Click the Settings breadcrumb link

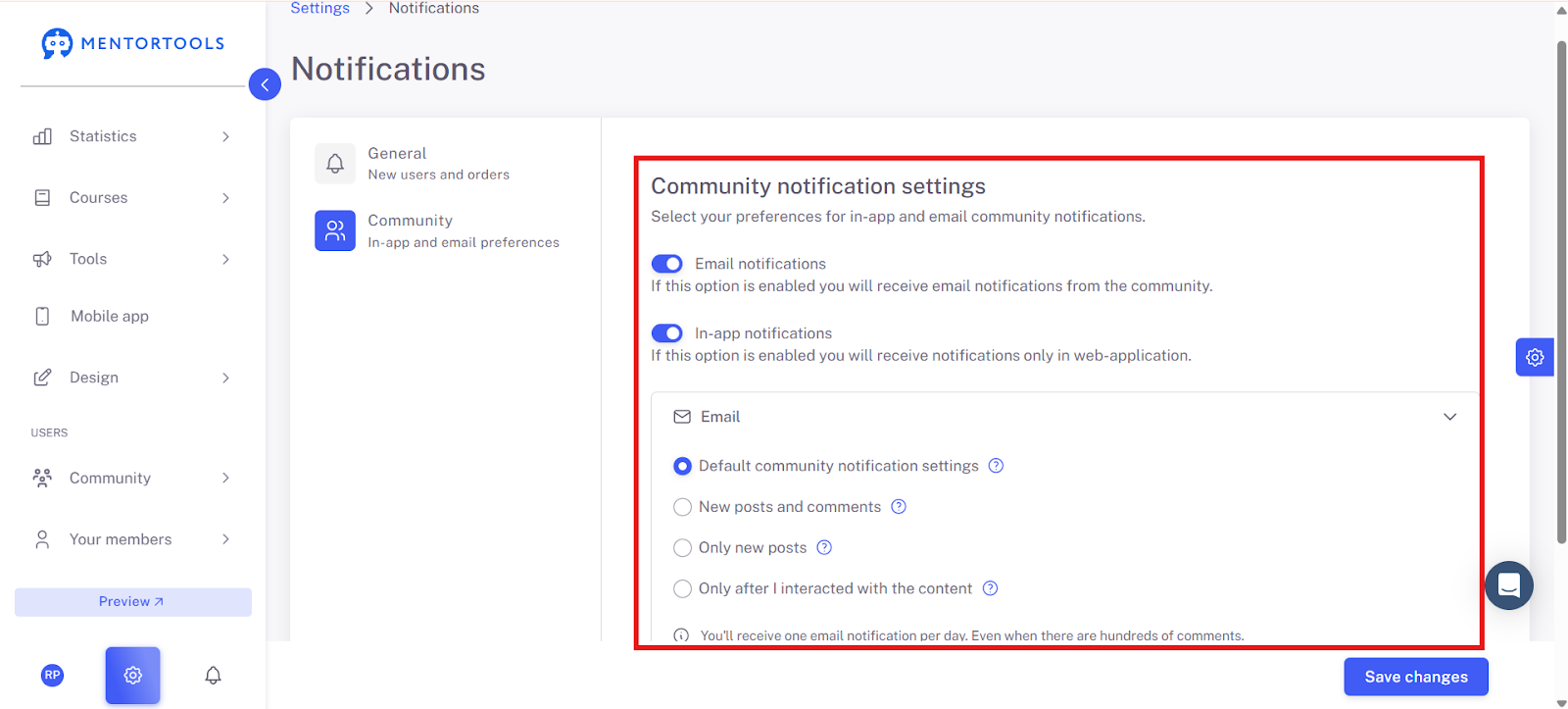319,8
